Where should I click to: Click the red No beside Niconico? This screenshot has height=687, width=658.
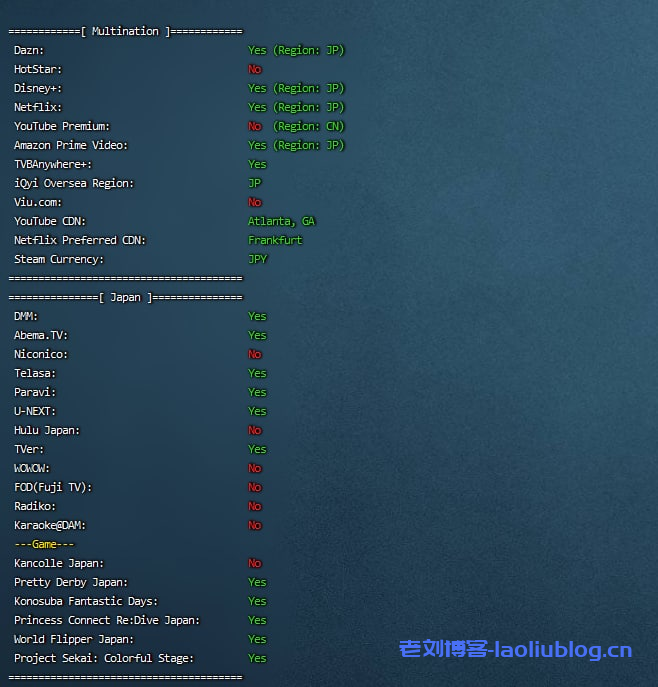255,354
